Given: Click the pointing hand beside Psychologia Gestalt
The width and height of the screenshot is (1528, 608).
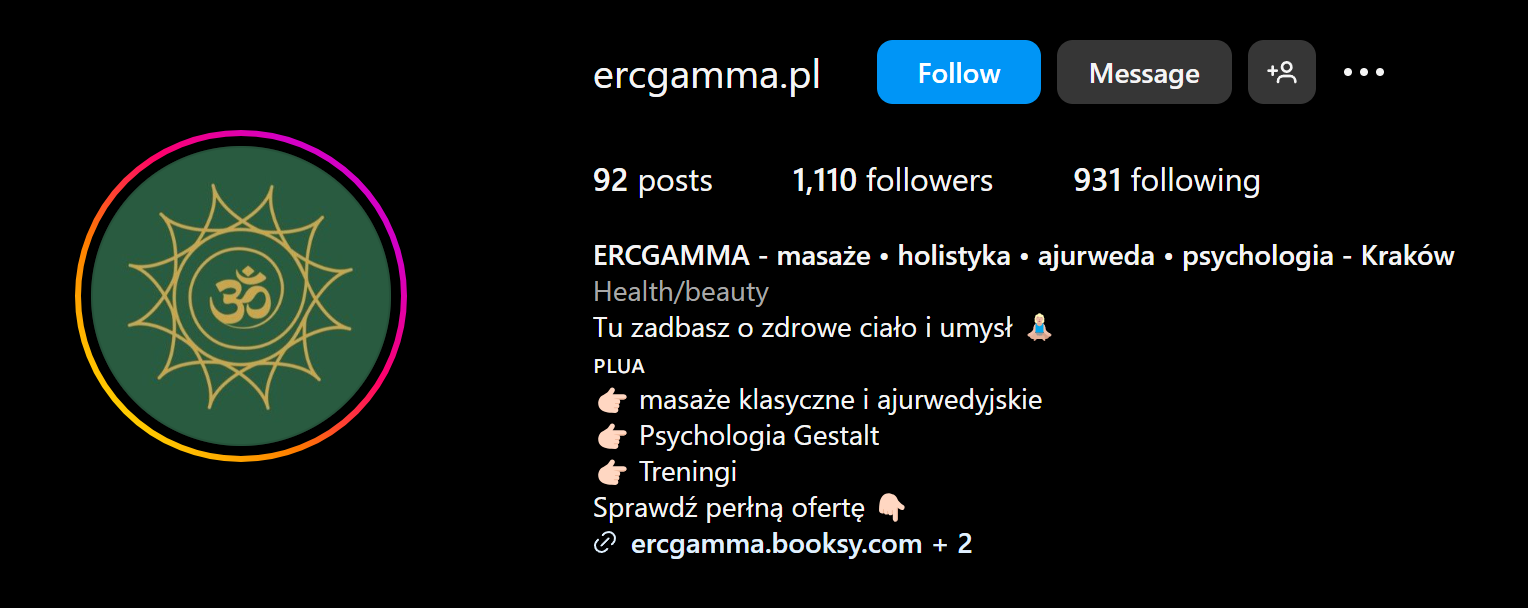Looking at the screenshot, I should [610, 437].
